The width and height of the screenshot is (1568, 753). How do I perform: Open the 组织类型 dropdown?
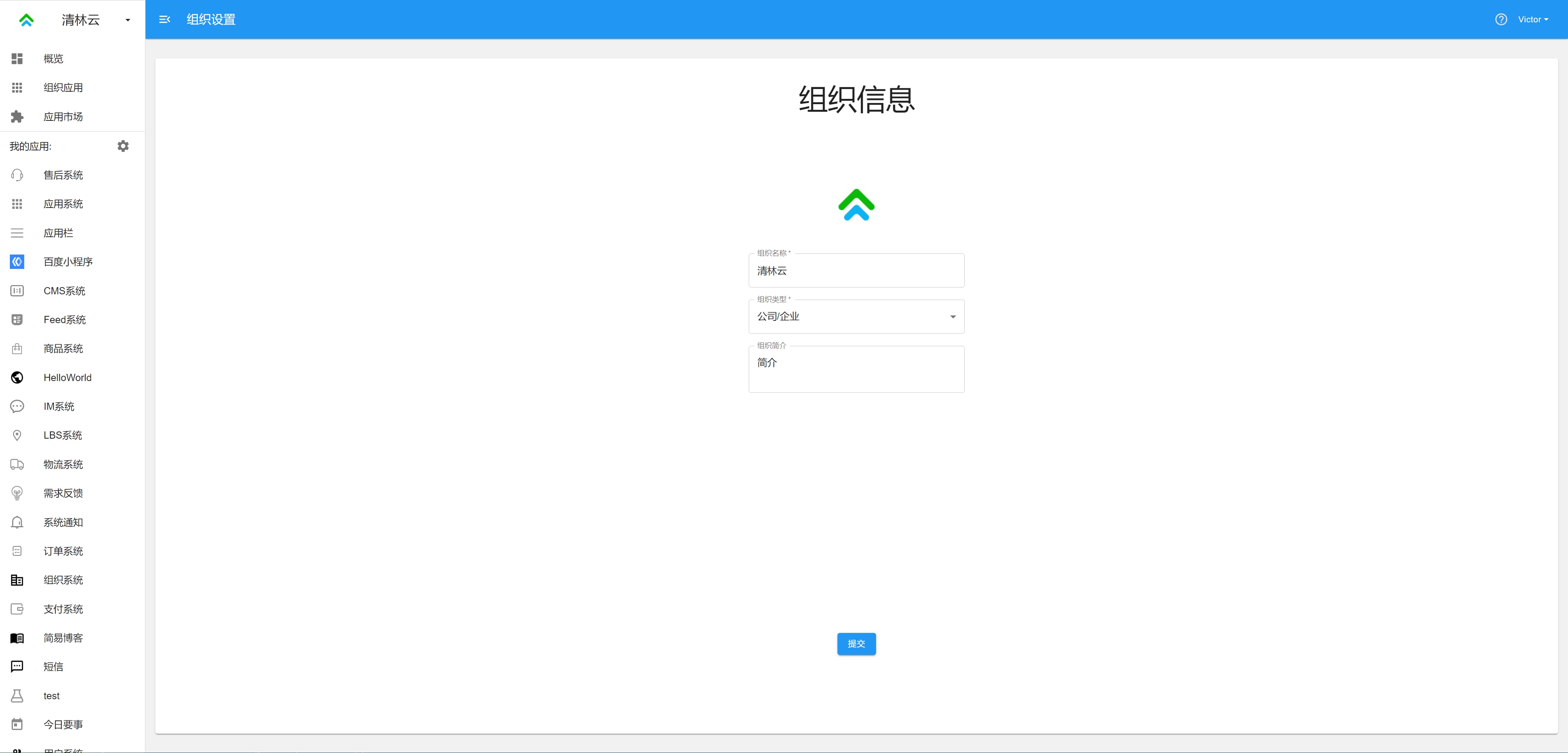pos(856,316)
